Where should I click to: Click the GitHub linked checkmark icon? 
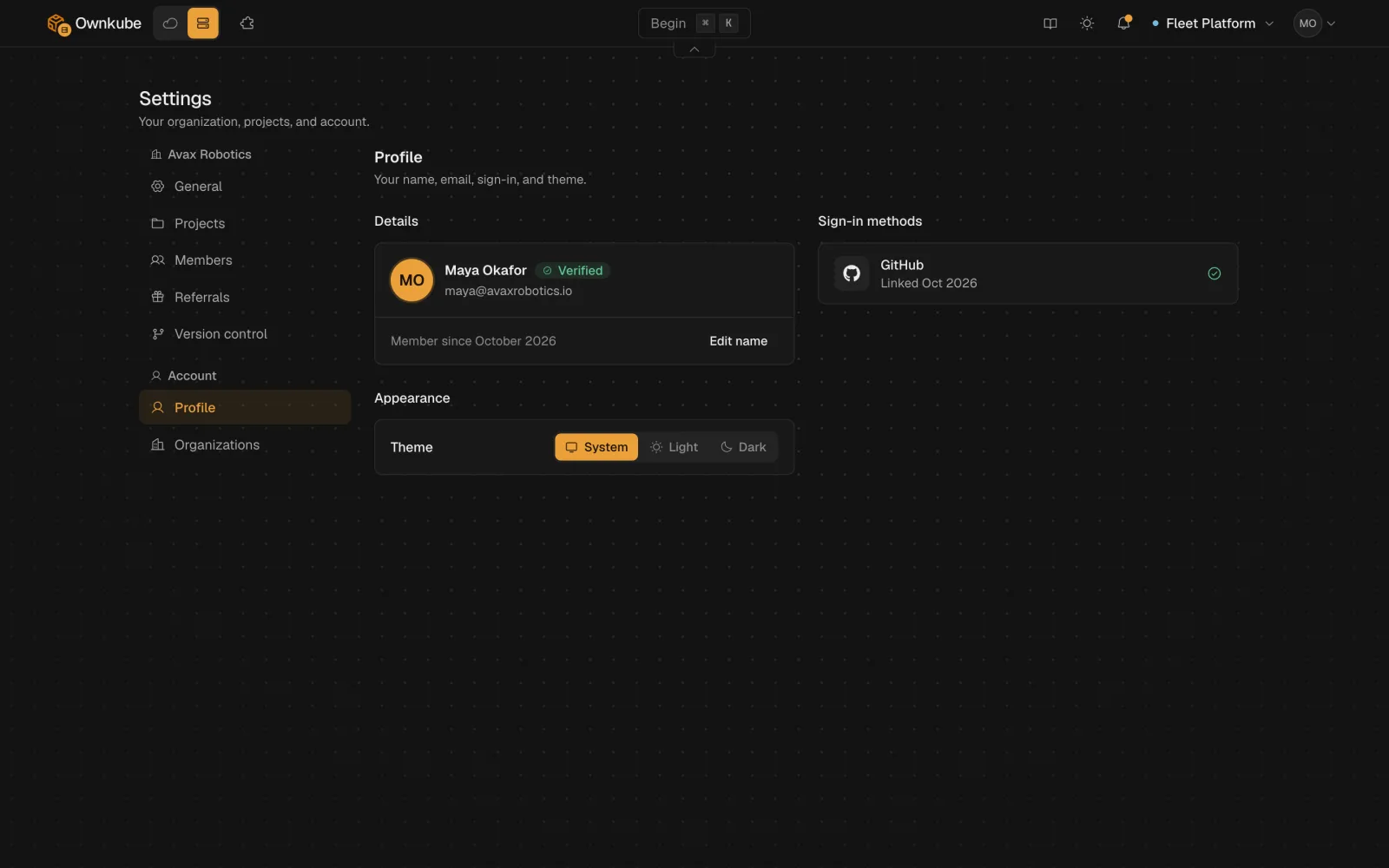click(1215, 273)
